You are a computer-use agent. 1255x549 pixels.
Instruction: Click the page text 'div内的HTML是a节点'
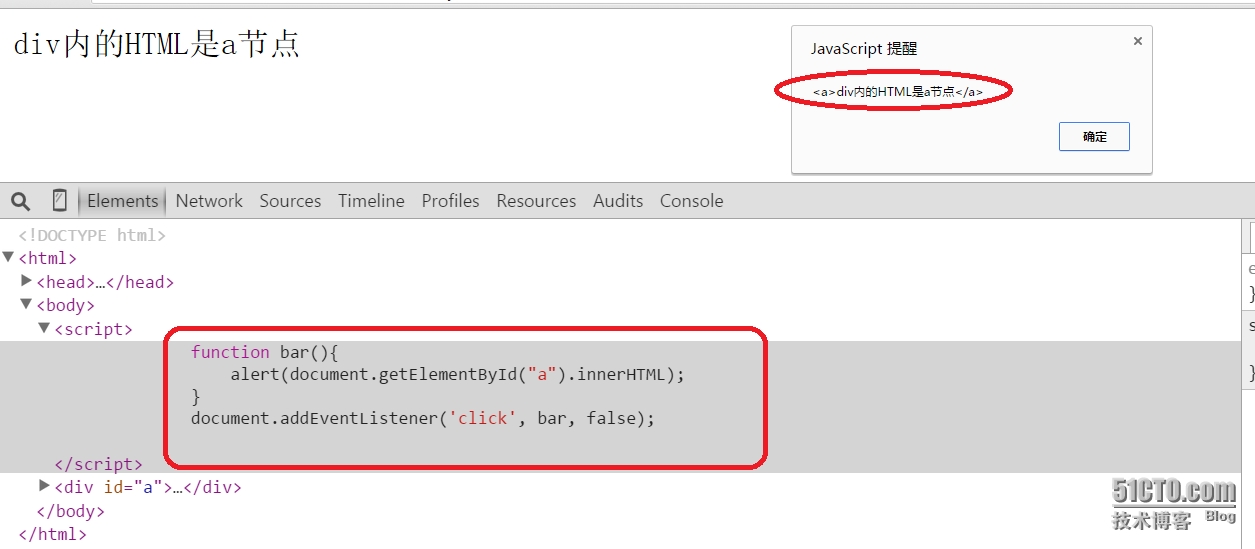point(156,45)
